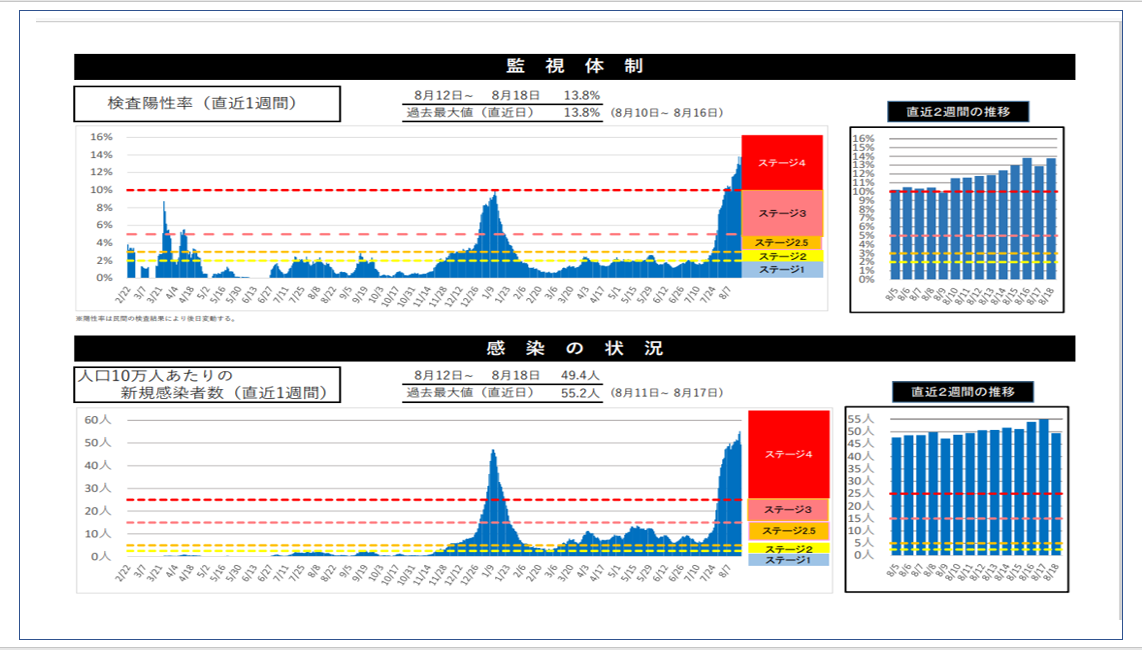The width and height of the screenshot is (1142, 650).
Task: Select the 検査陽性率（直近1週間） title box
Action: point(206,103)
